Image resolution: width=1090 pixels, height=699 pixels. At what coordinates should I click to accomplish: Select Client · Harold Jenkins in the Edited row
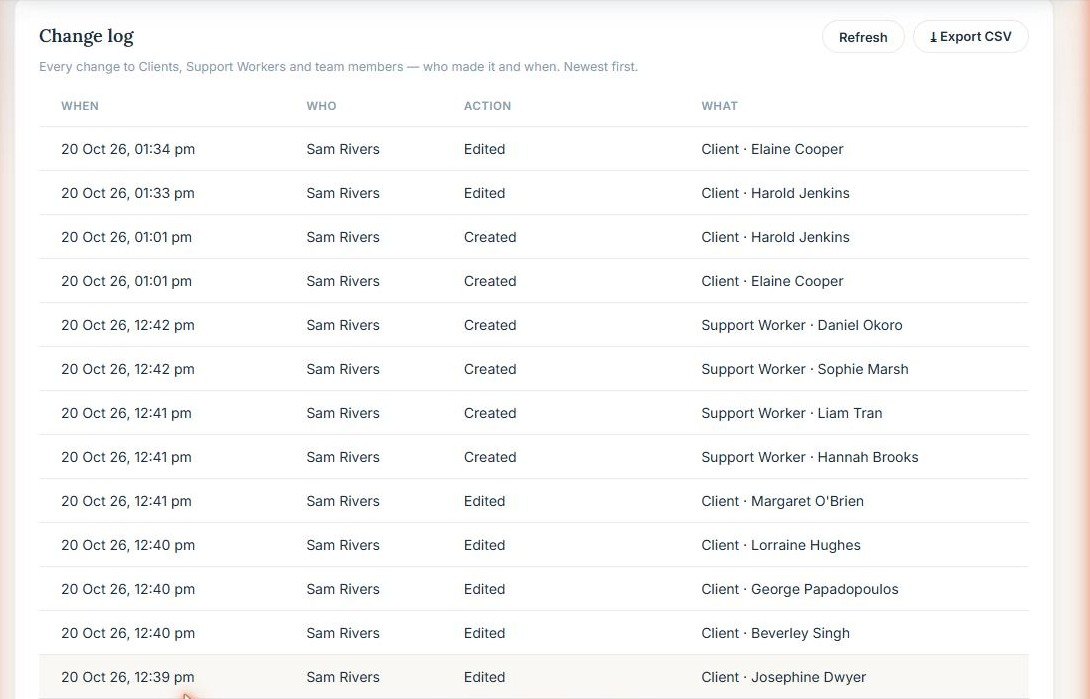click(x=775, y=193)
